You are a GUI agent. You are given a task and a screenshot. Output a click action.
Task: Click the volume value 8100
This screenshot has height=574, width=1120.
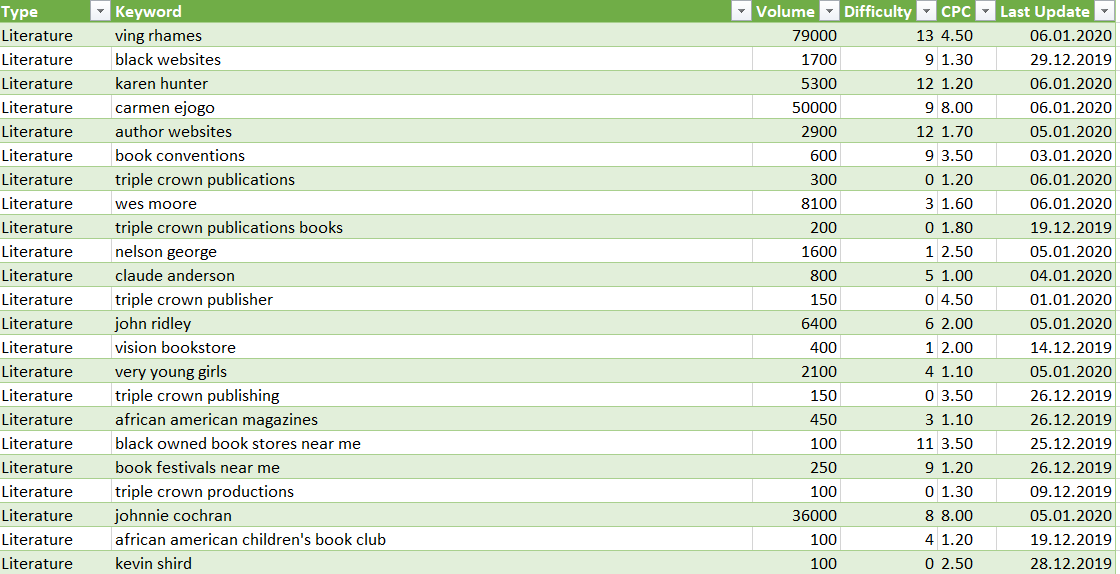(819, 203)
